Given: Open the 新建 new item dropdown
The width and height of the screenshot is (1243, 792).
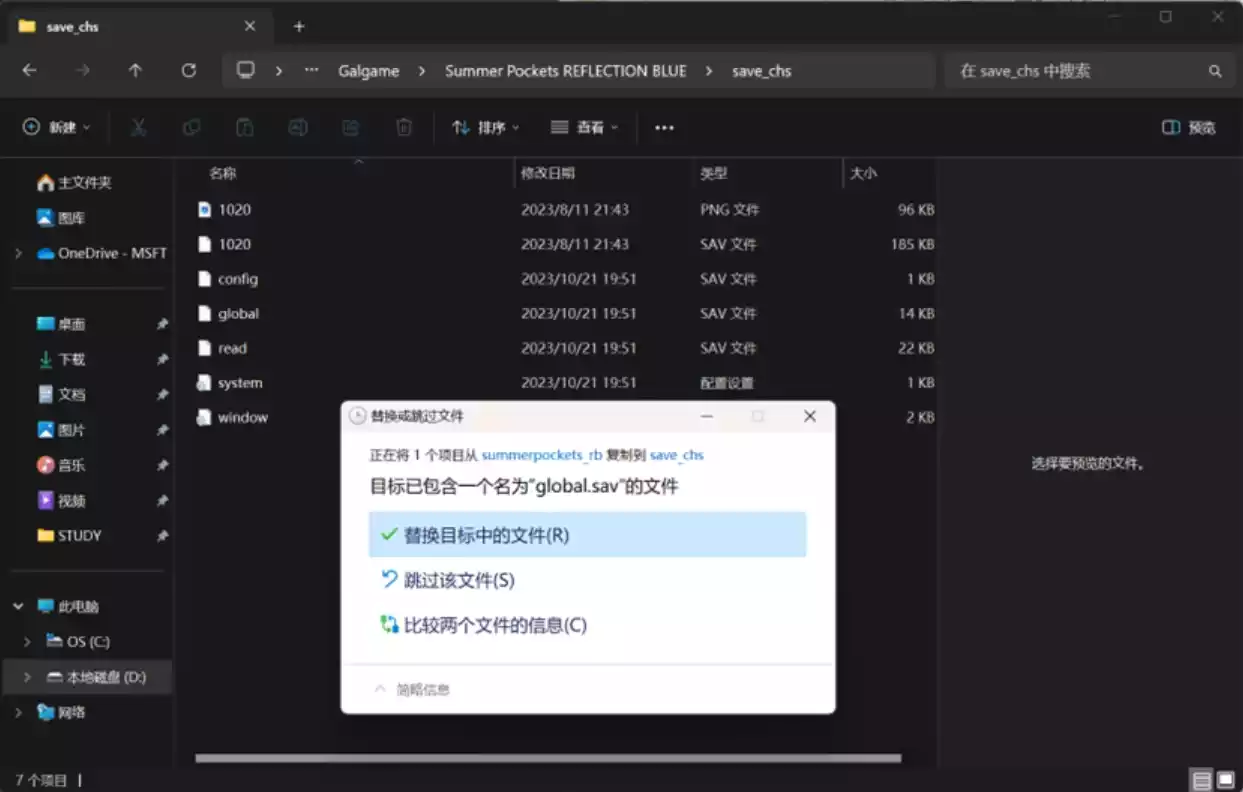Looking at the screenshot, I should click(x=55, y=127).
